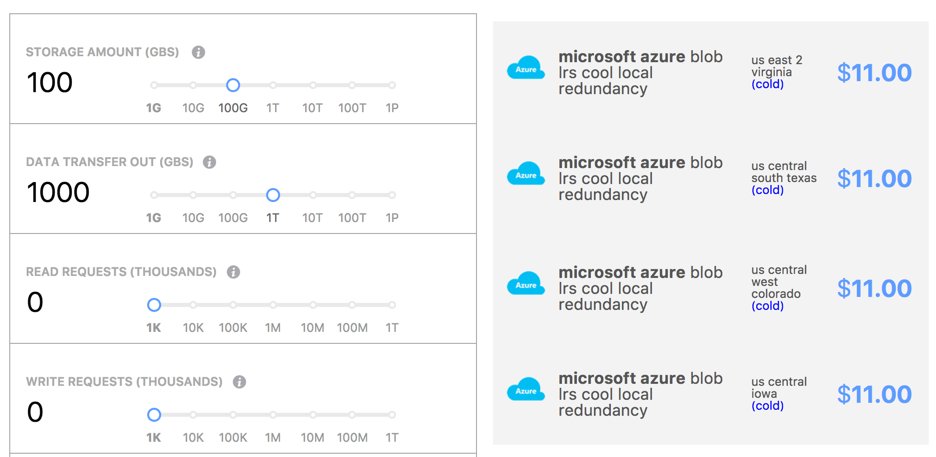Click Storage Amount slider handle at 100G

click(x=233, y=85)
